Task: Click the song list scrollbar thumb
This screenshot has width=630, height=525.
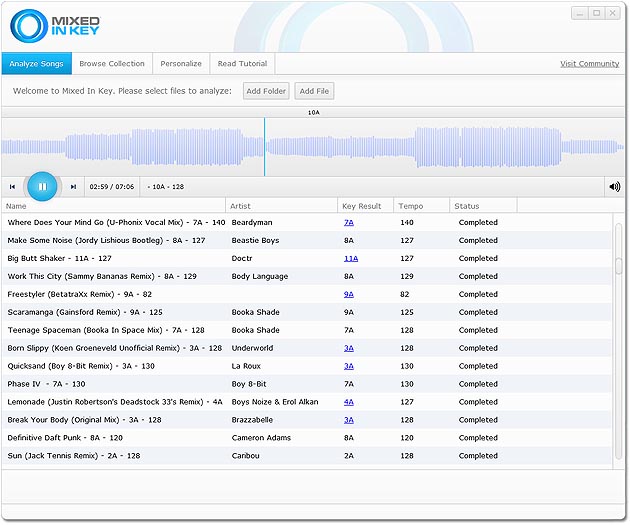Action: (x=618, y=266)
